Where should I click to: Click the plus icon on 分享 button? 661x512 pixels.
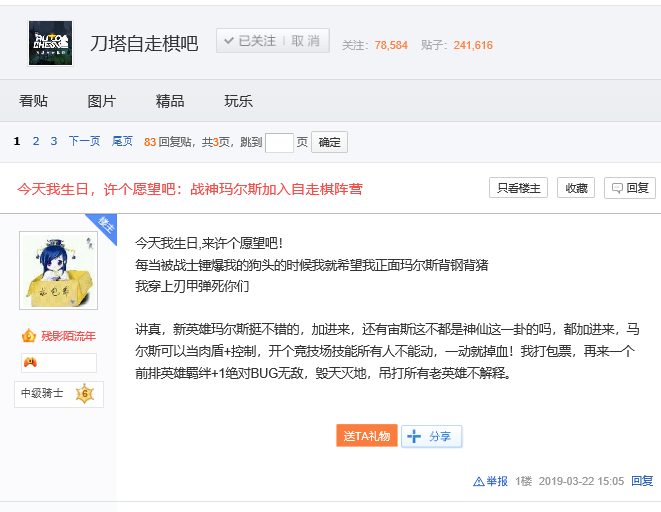pos(414,437)
